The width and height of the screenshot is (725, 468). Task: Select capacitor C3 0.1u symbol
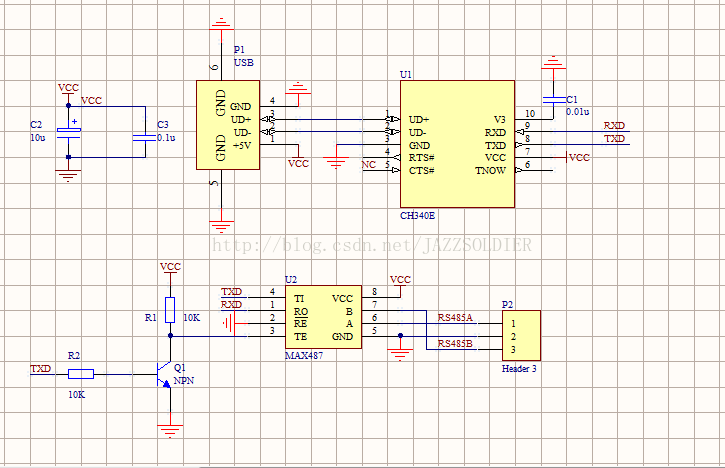tap(145, 137)
